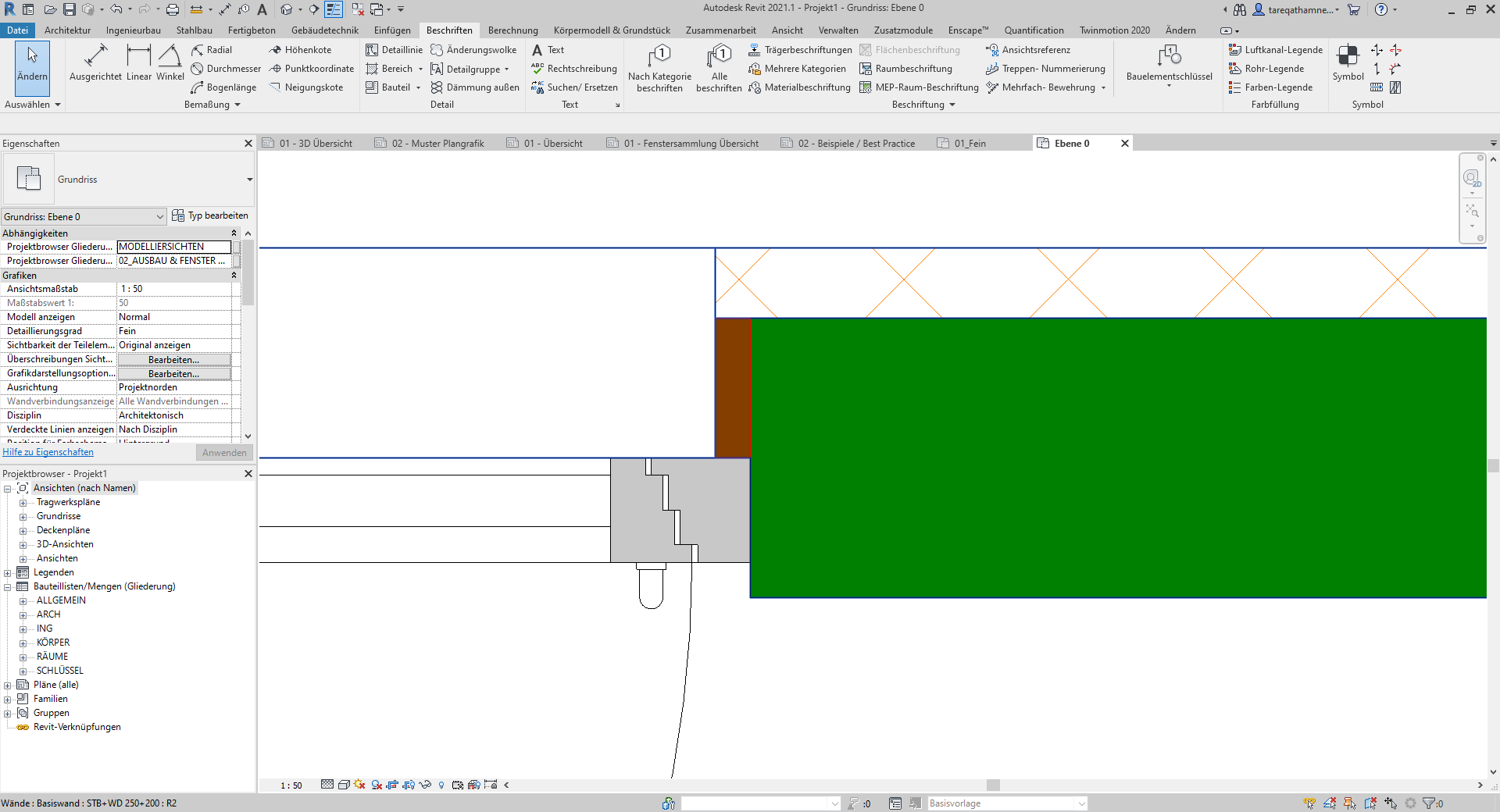
Task: Toggle select links in status bar
Action: pos(1309,803)
